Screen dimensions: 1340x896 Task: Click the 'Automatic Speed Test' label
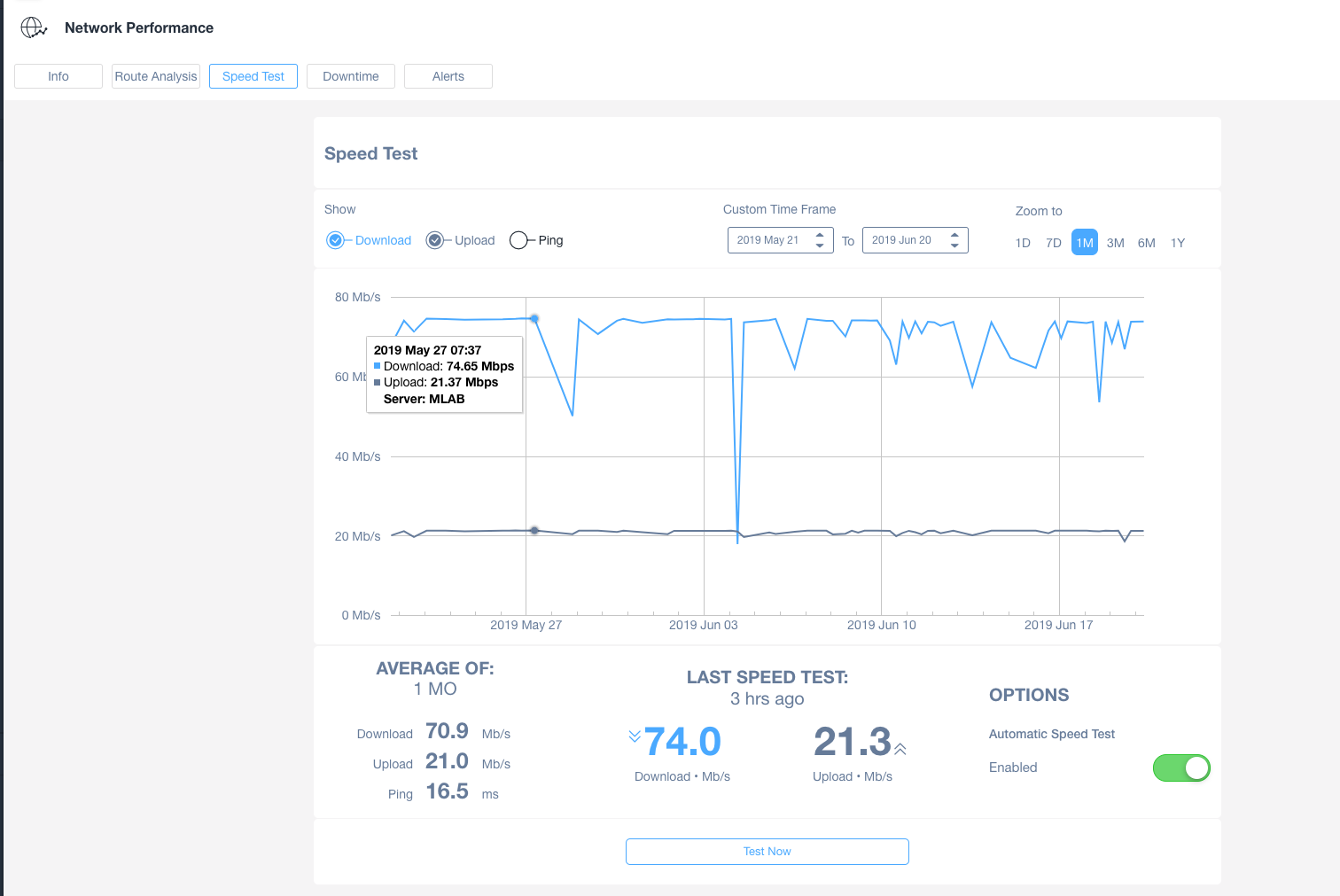coord(1052,734)
